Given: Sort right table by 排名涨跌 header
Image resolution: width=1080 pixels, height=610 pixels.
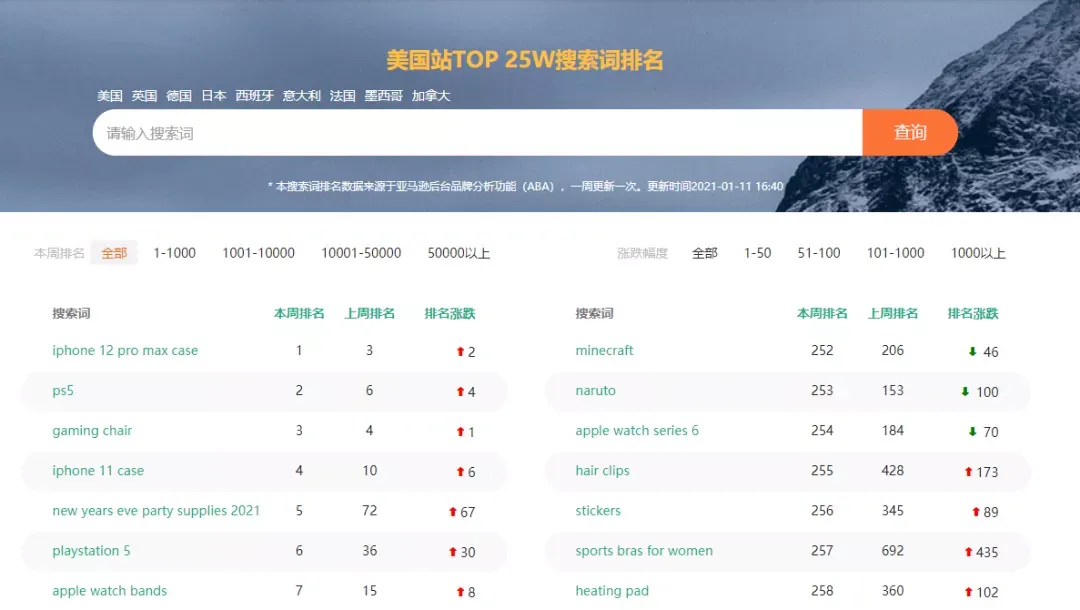Looking at the screenshot, I should pos(973,313).
